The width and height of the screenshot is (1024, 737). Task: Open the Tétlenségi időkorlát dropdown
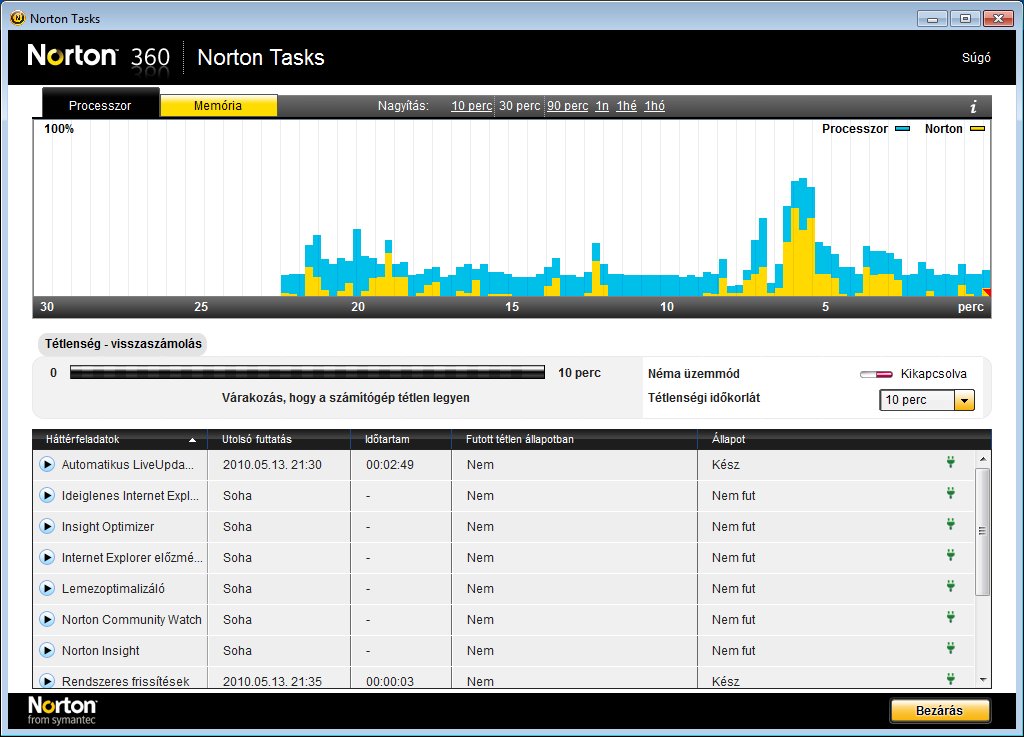tap(964, 400)
